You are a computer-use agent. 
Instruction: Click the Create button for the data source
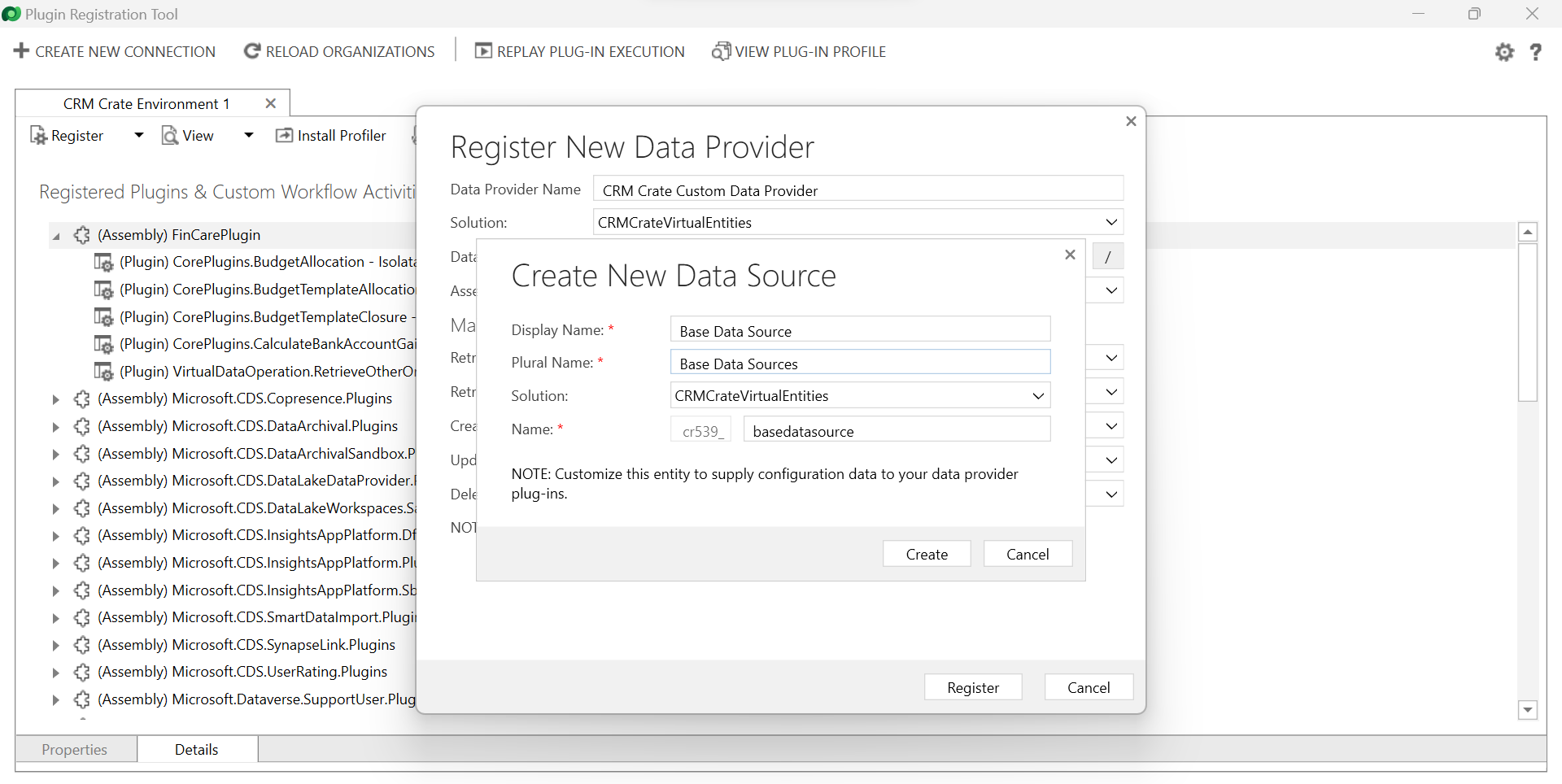(x=926, y=554)
